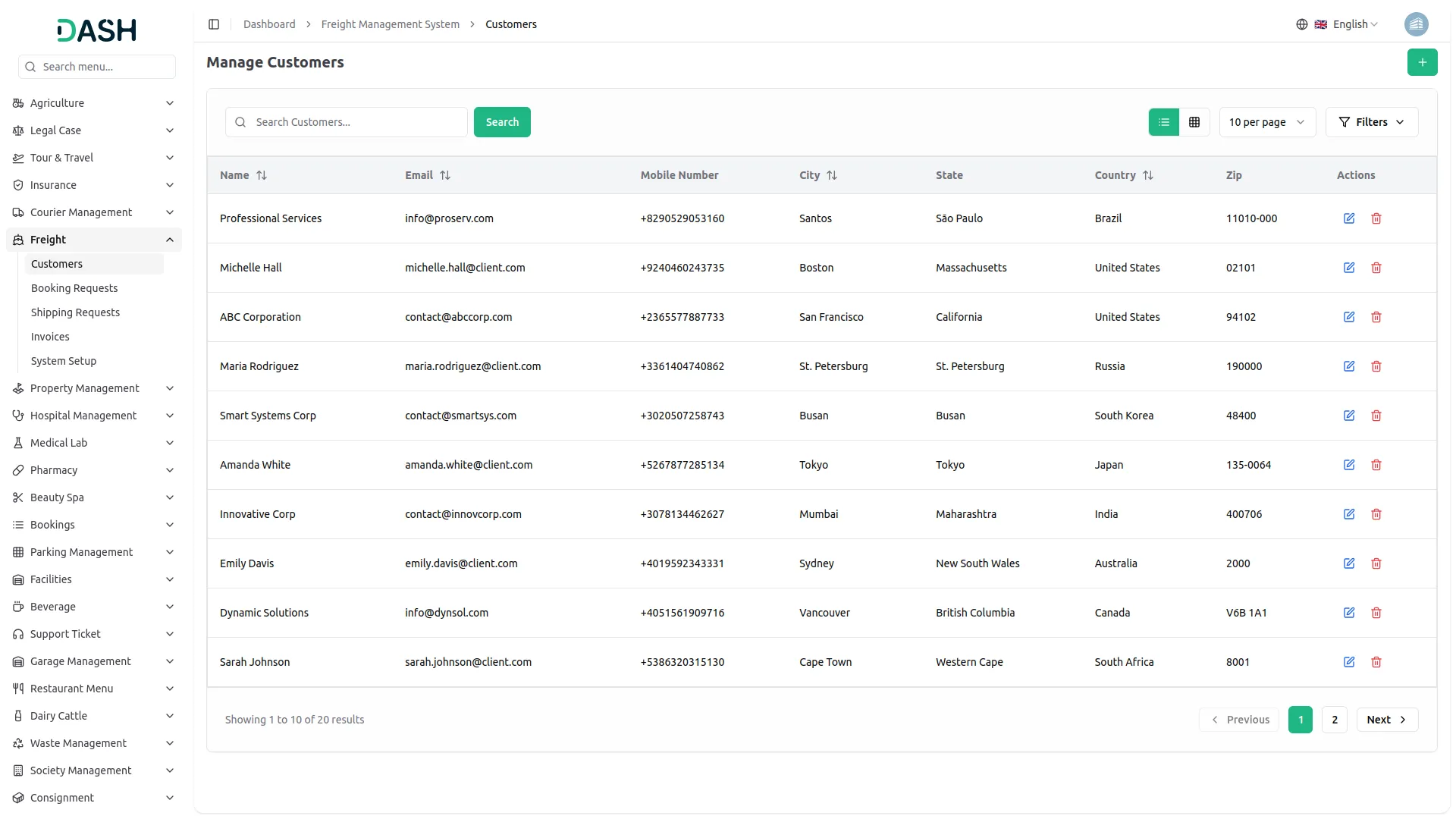Click the Search button
The width and height of the screenshot is (1456, 819).
tap(501, 122)
